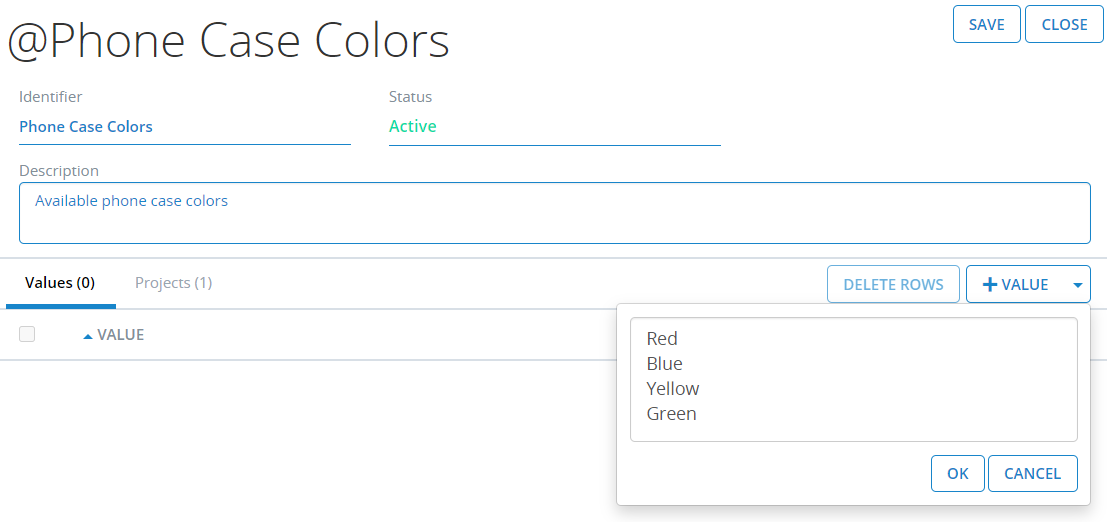Toggle the select-all rows checkbox
This screenshot has height=522, width=1107.
click(x=27, y=334)
